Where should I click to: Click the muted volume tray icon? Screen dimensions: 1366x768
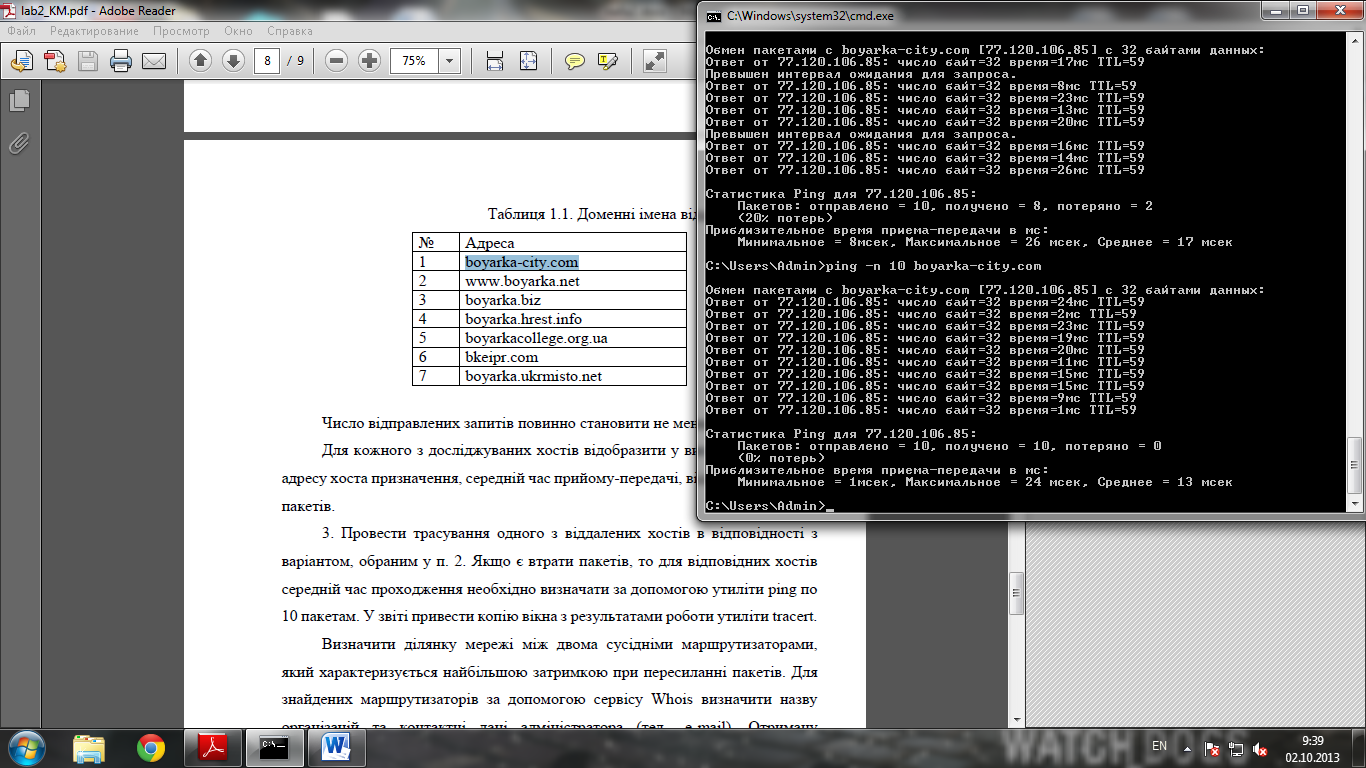[1262, 748]
